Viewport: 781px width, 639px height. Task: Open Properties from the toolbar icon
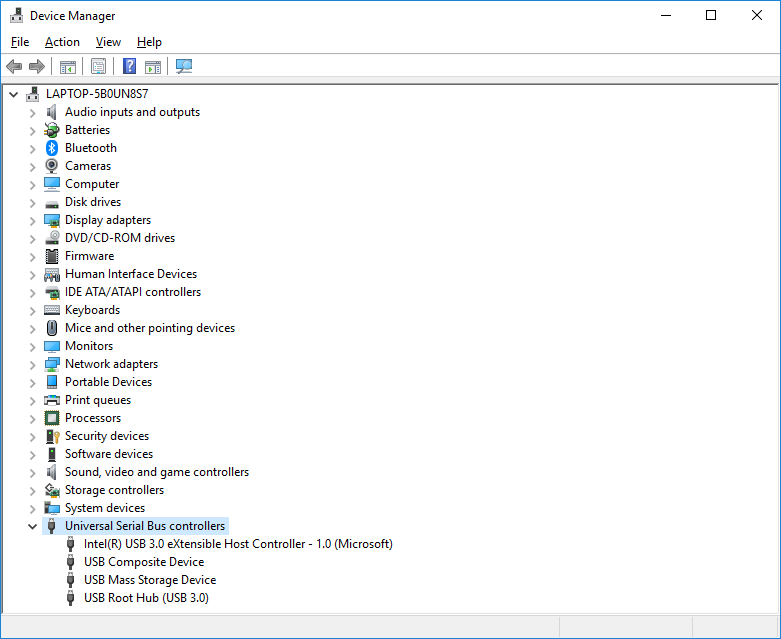(x=98, y=67)
